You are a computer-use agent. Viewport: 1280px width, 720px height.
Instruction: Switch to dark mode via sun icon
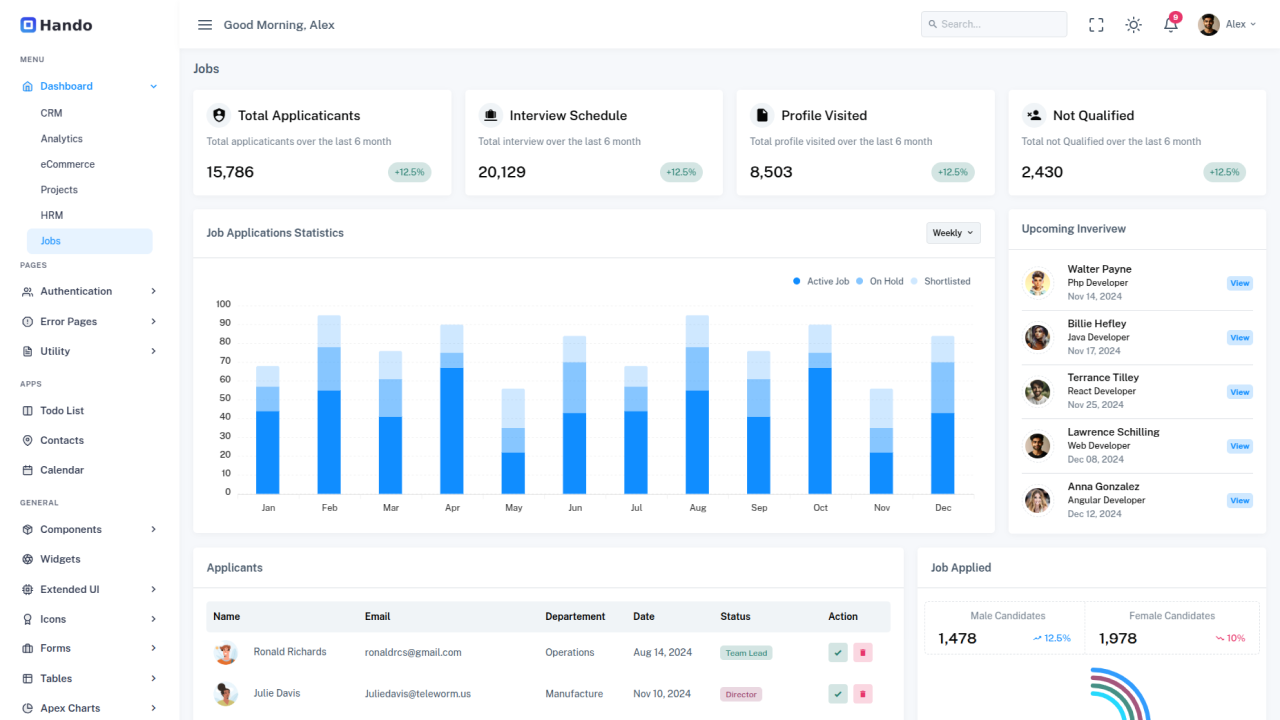(1133, 24)
